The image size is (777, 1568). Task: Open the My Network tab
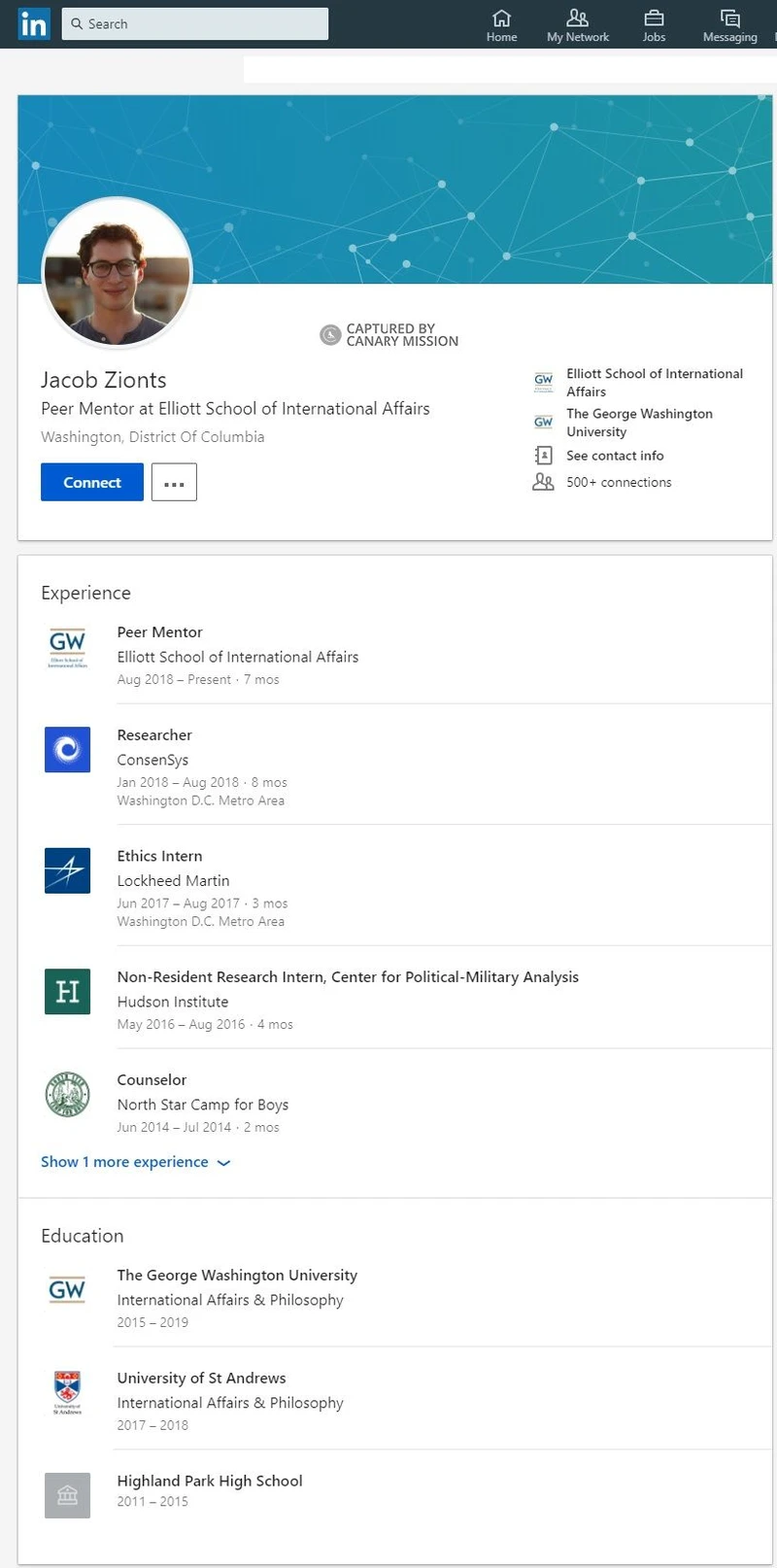tap(578, 25)
